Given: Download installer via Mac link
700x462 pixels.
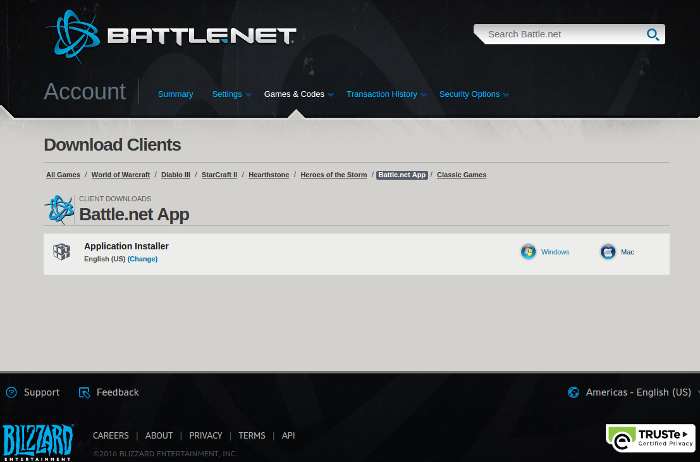Looking at the screenshot, I should [627, 252].
